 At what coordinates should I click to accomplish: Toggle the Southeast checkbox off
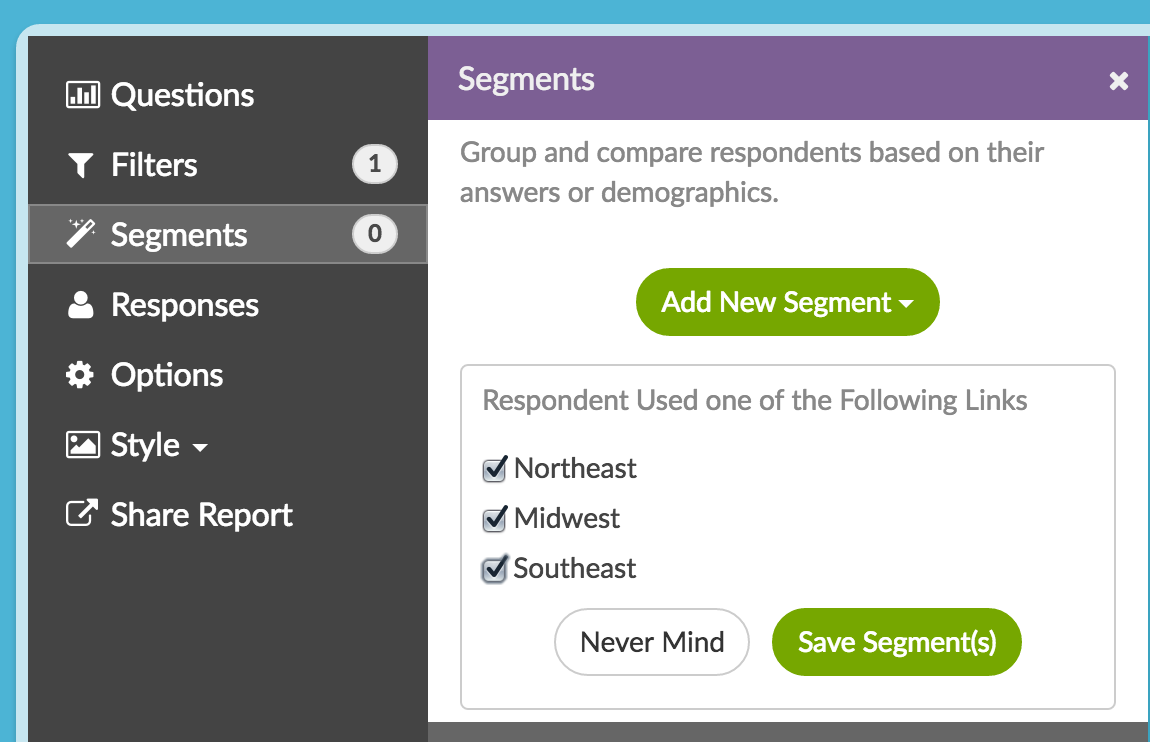[x=494, y=570]
